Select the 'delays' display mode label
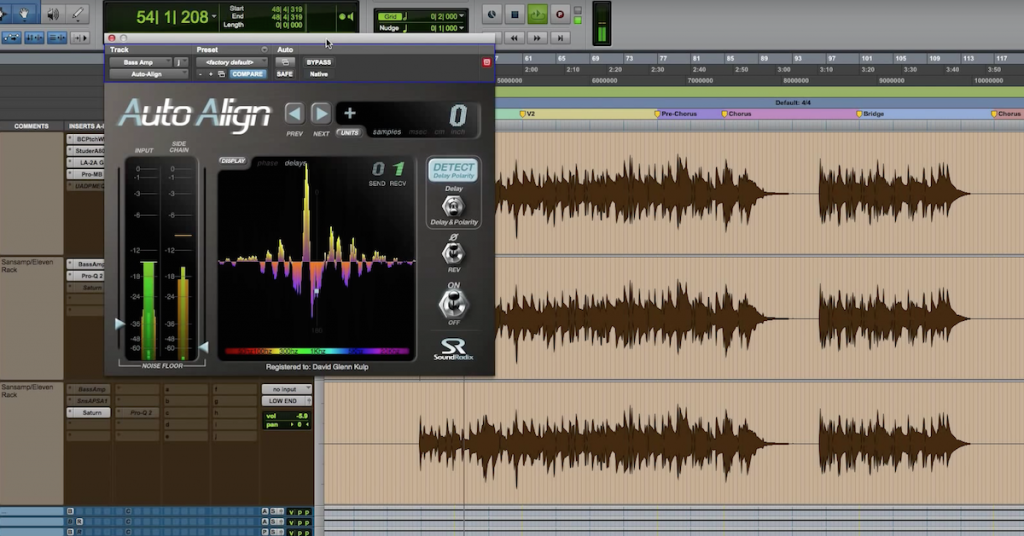Screen dimensions: 1024x536 (295, 163)
